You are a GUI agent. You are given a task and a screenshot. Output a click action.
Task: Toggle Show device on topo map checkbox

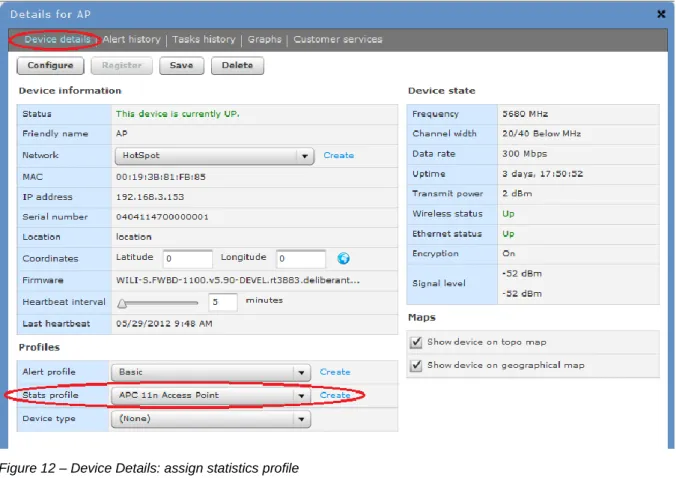coord(416,342)
